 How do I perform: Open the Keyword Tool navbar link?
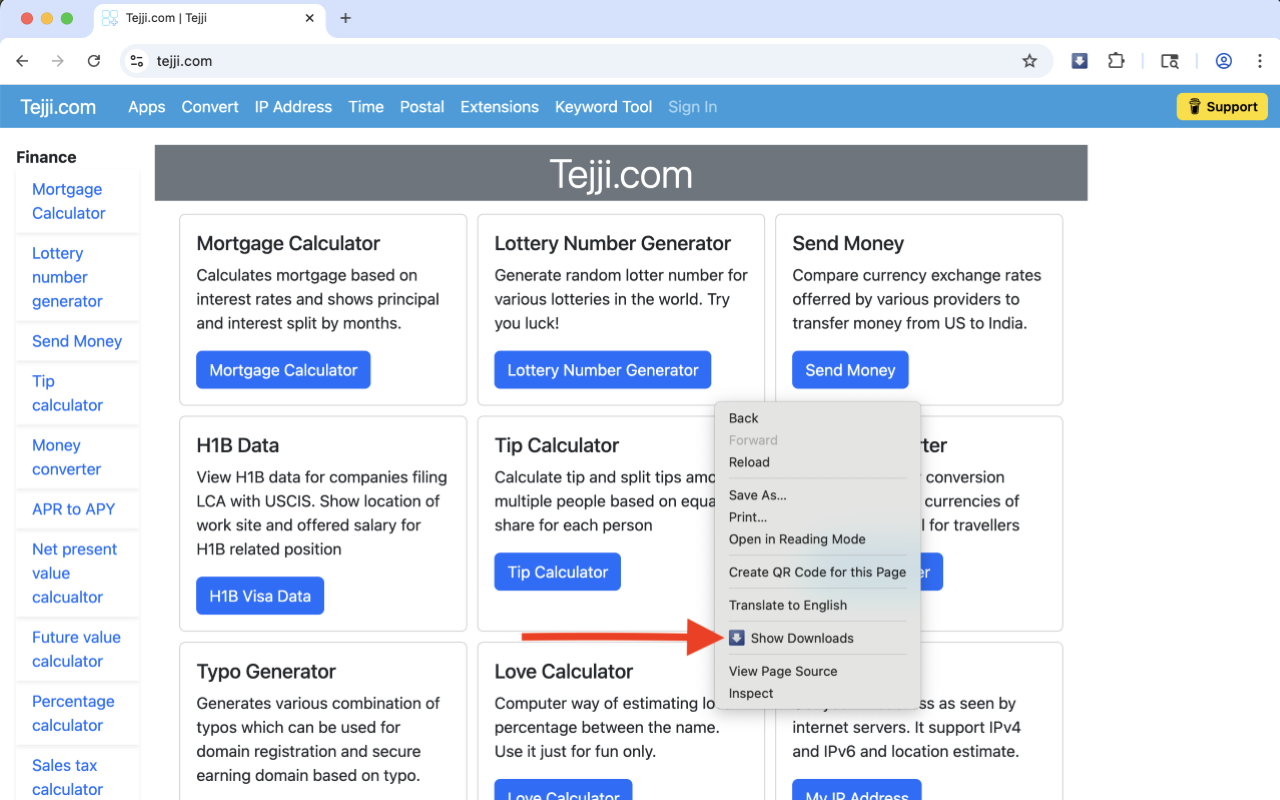[603, 107]
